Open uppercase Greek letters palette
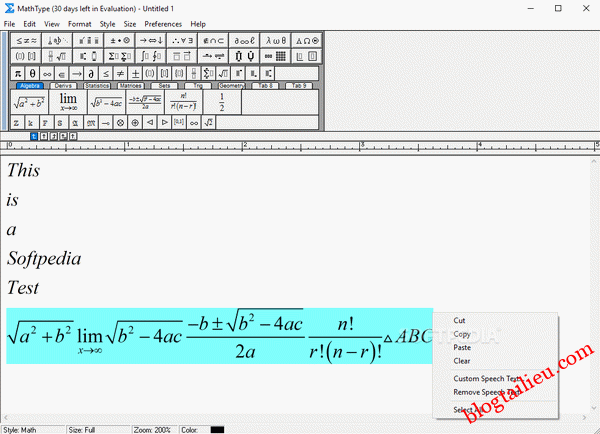Image resolution: width=600 pixels, height=434 pixels. point(307,40)
